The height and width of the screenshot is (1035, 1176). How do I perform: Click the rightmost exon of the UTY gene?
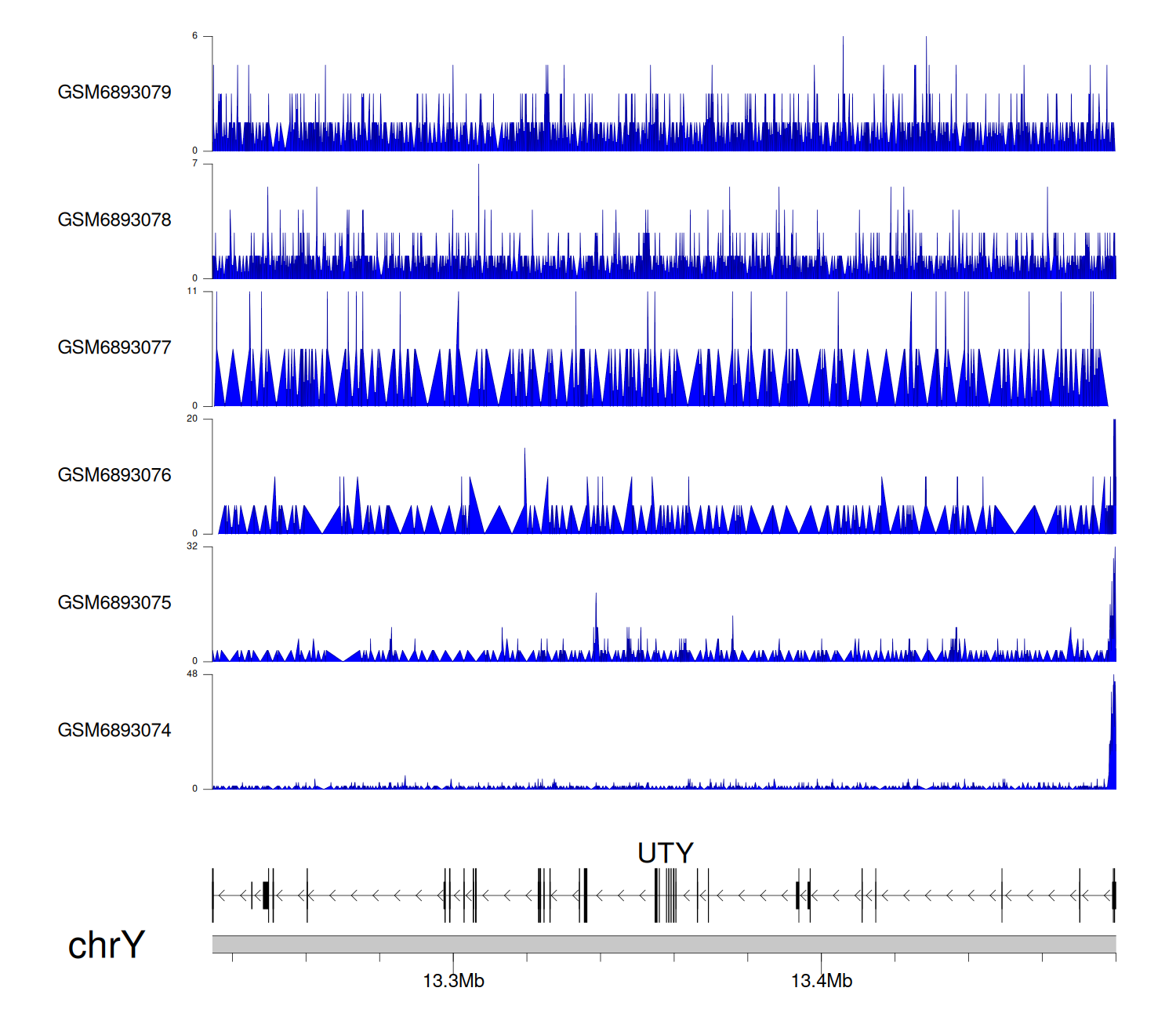(1113, 895)
